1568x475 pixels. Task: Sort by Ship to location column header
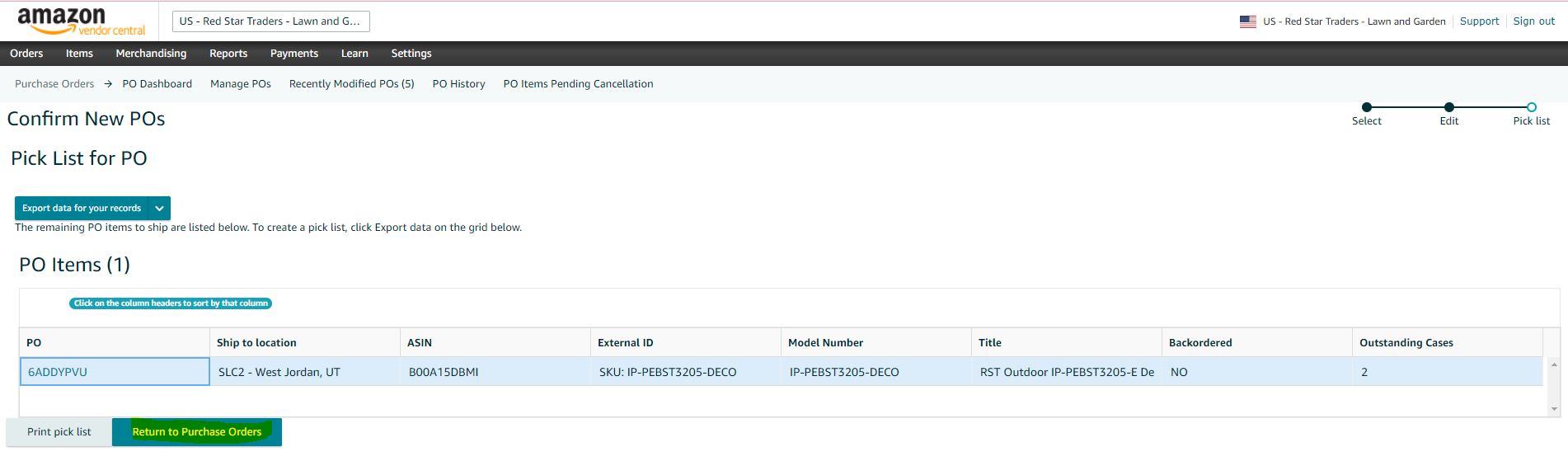305,343
